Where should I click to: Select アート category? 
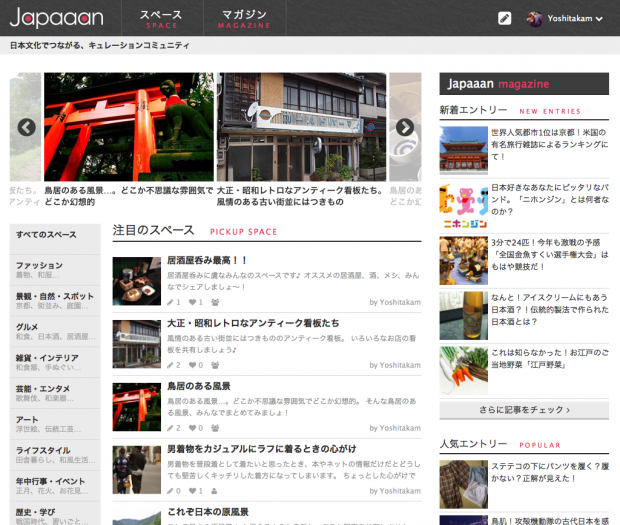click(x=55, y=424)
